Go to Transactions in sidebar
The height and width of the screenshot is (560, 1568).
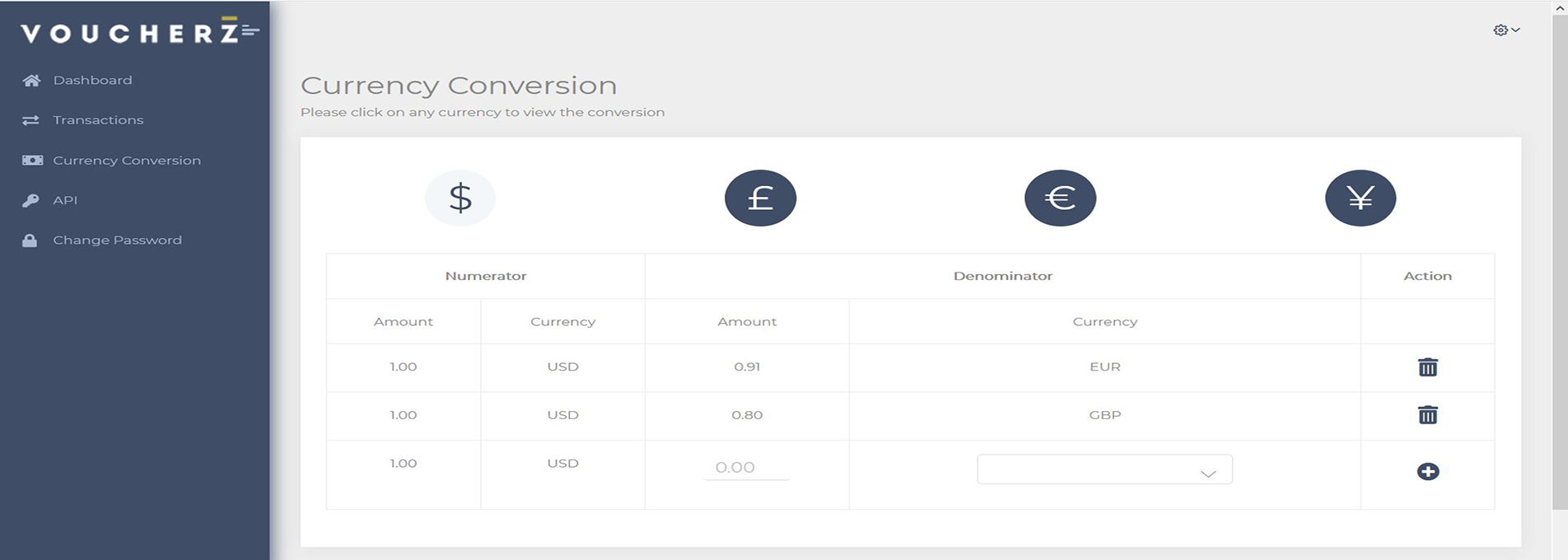(98, 120)
